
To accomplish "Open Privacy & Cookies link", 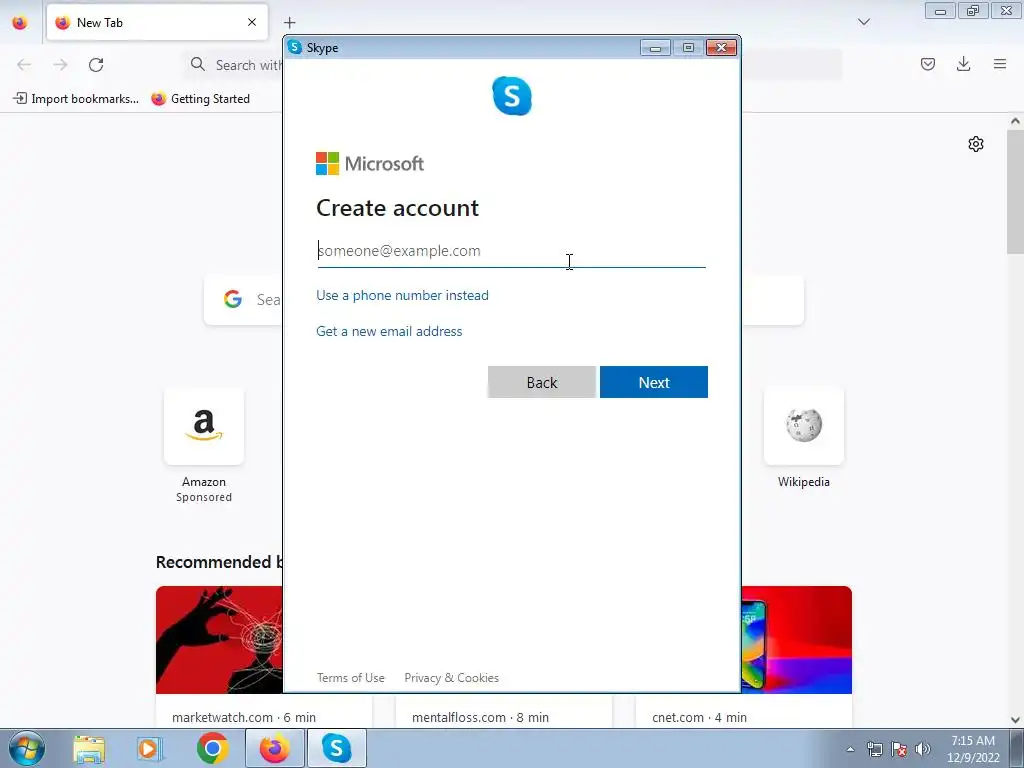I will (x=451, y=678).
